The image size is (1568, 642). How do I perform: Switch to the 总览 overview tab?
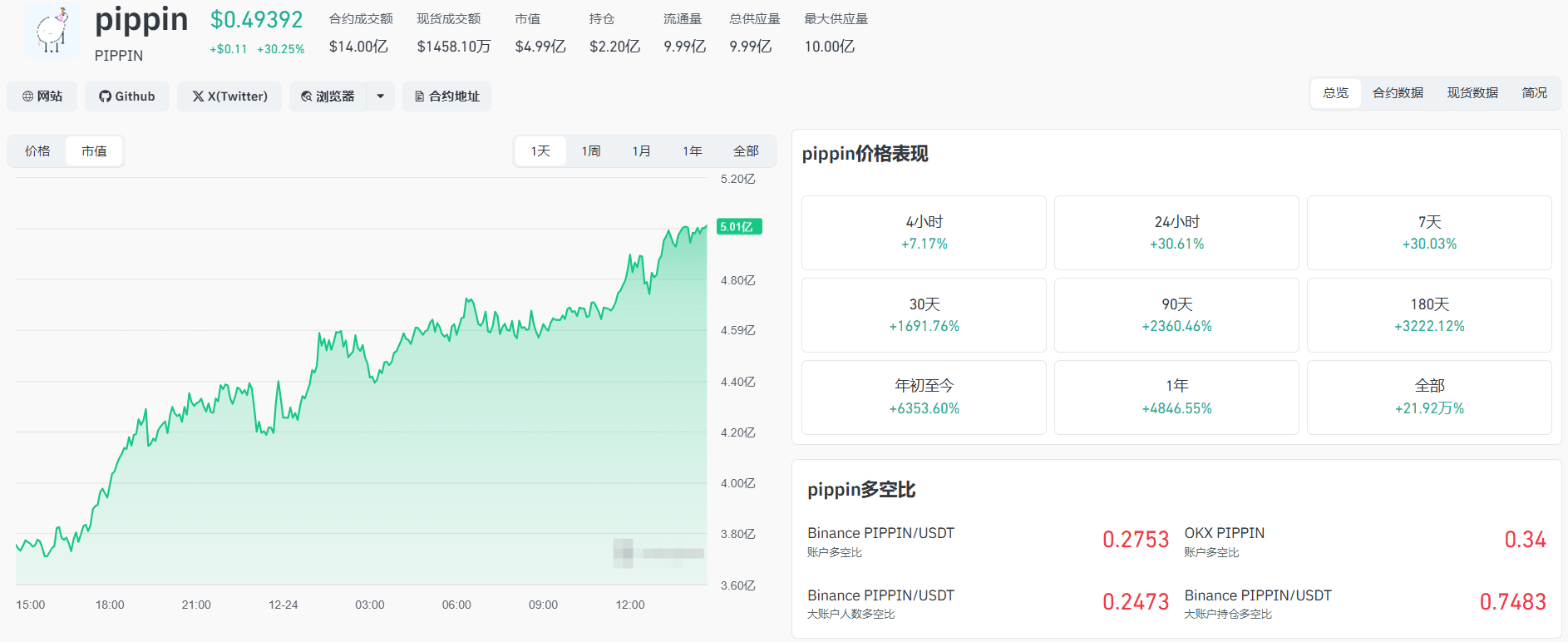pyautogui.click(x=1336, y=93)
